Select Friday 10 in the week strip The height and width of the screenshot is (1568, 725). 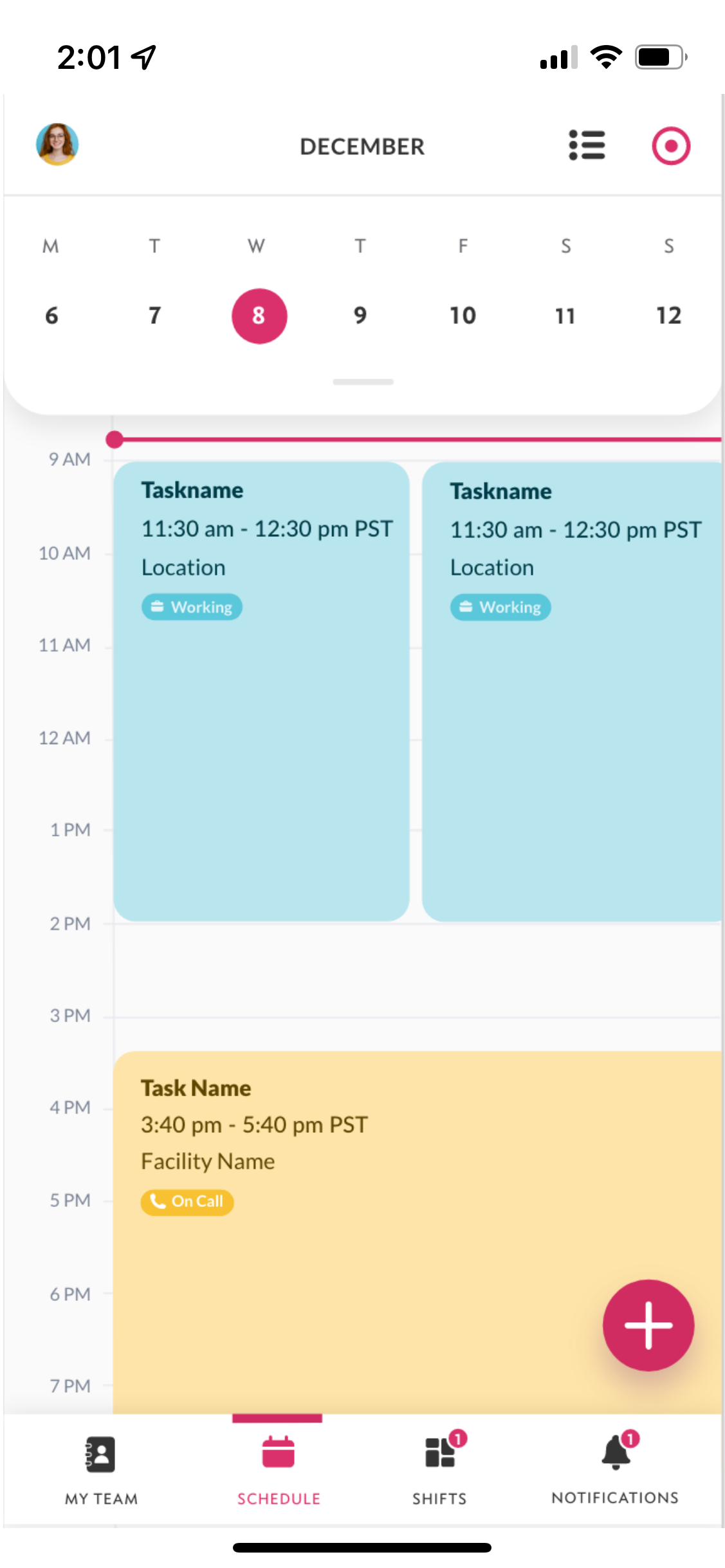(x=463, y=315)
